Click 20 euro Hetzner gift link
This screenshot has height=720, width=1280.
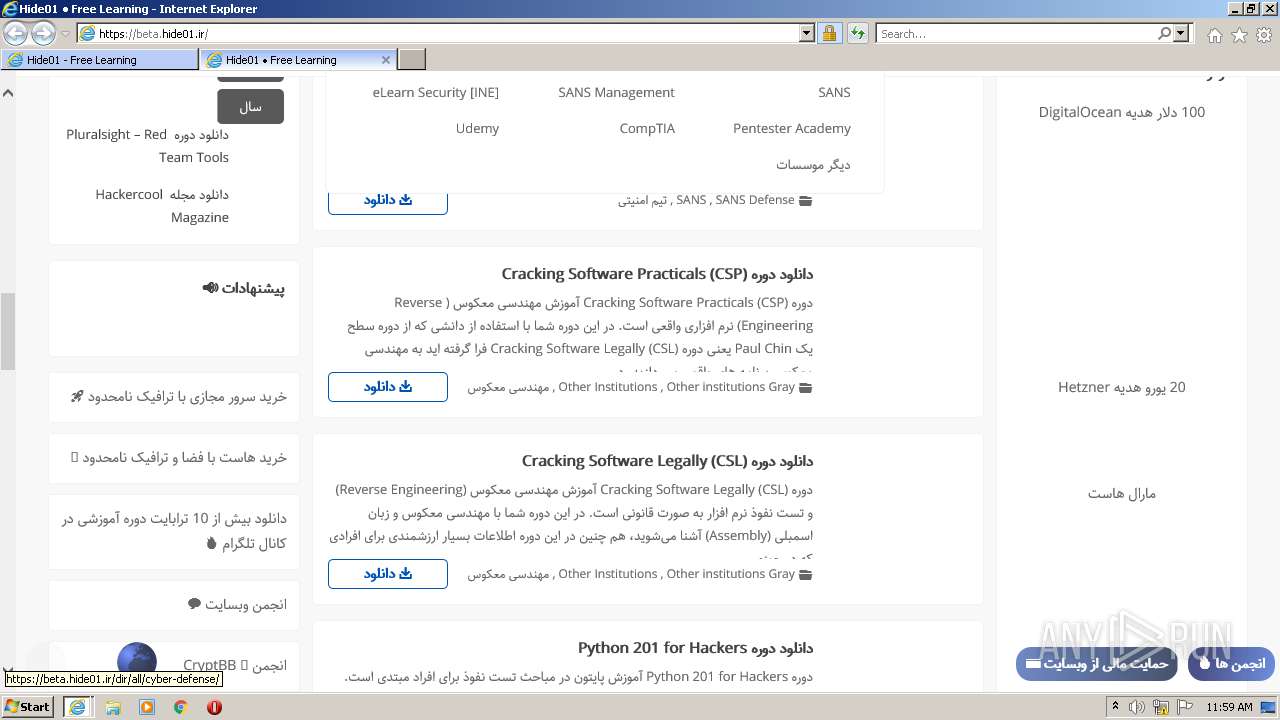(1121, 387)
